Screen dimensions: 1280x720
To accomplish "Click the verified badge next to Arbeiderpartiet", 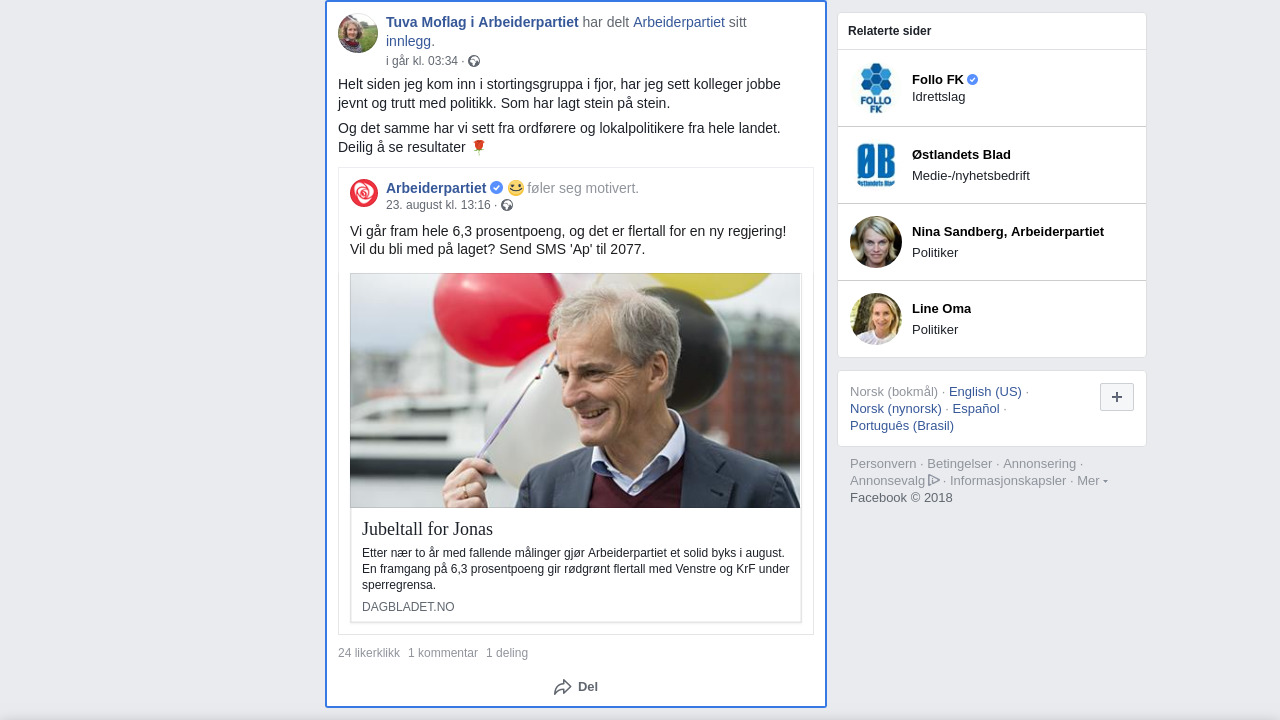I will (497, 188).
